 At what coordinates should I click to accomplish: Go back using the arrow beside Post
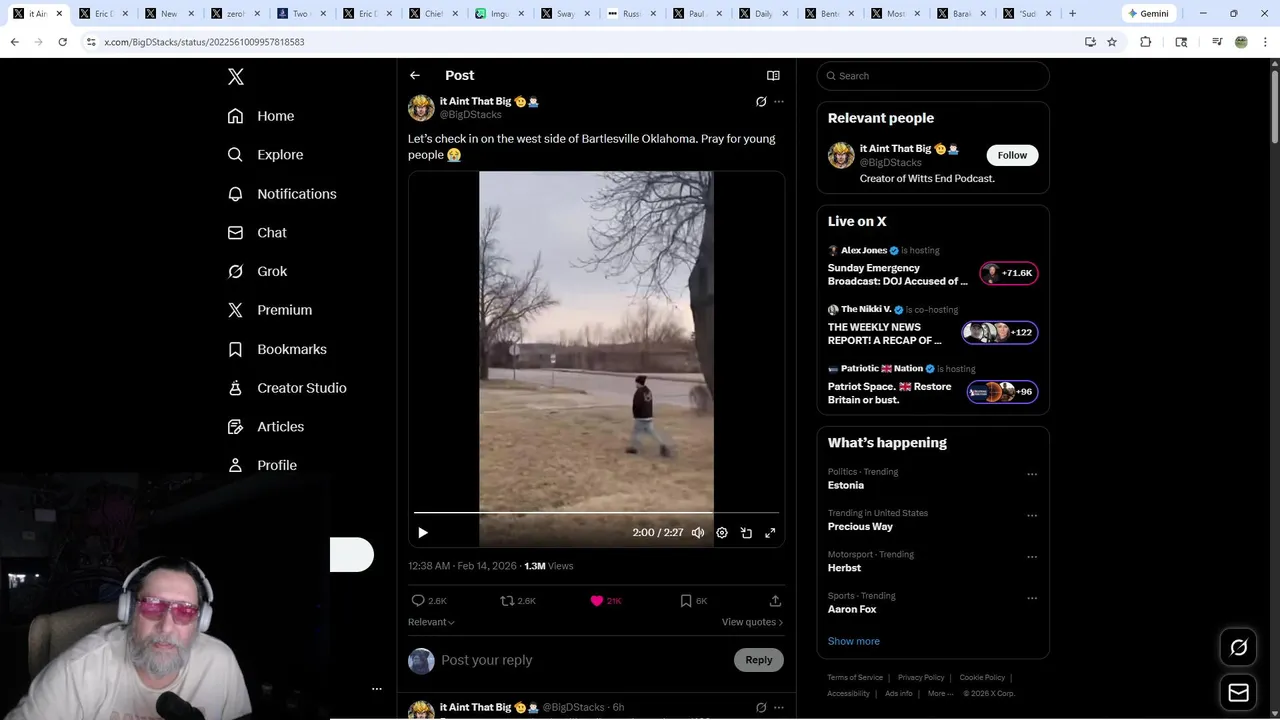[415, 76]
